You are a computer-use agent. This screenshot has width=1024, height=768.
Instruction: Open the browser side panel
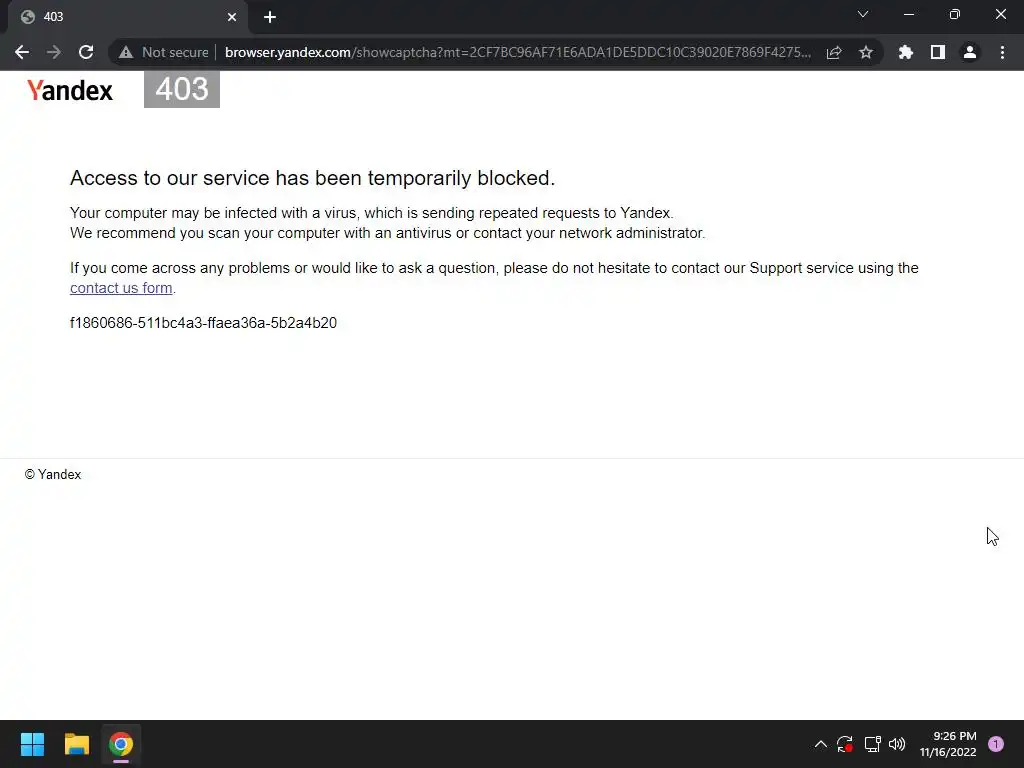coord(938,52)
